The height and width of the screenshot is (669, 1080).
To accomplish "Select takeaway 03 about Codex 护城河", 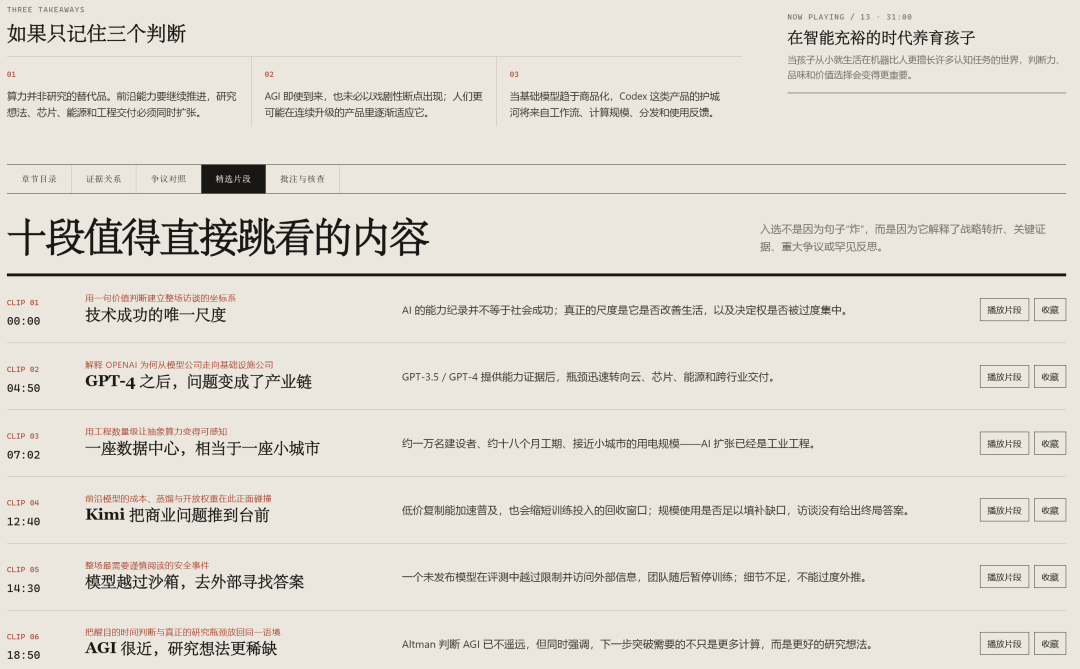I will 614,104.
